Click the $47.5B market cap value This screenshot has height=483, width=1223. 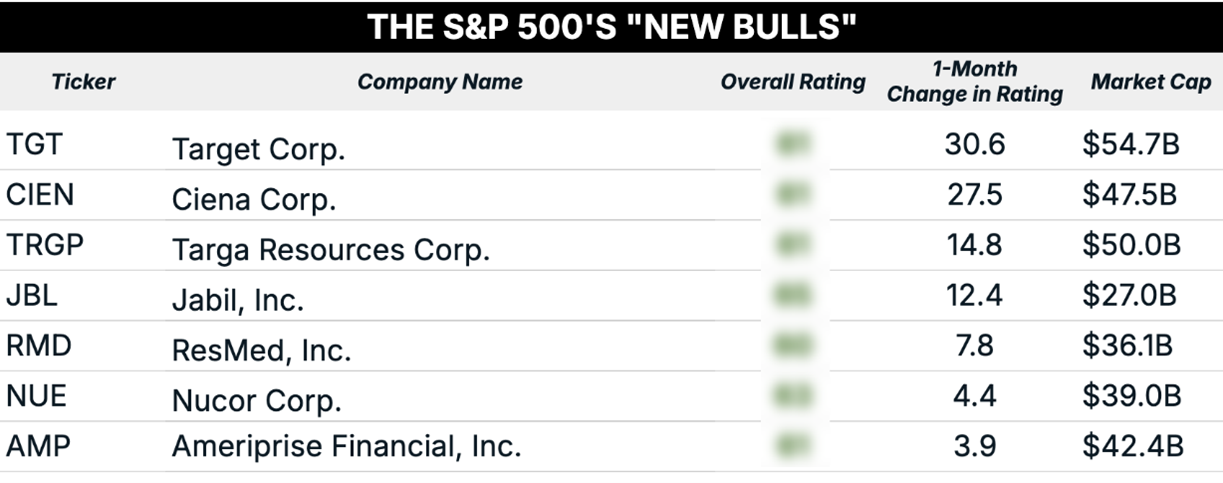coord(1131,194)
